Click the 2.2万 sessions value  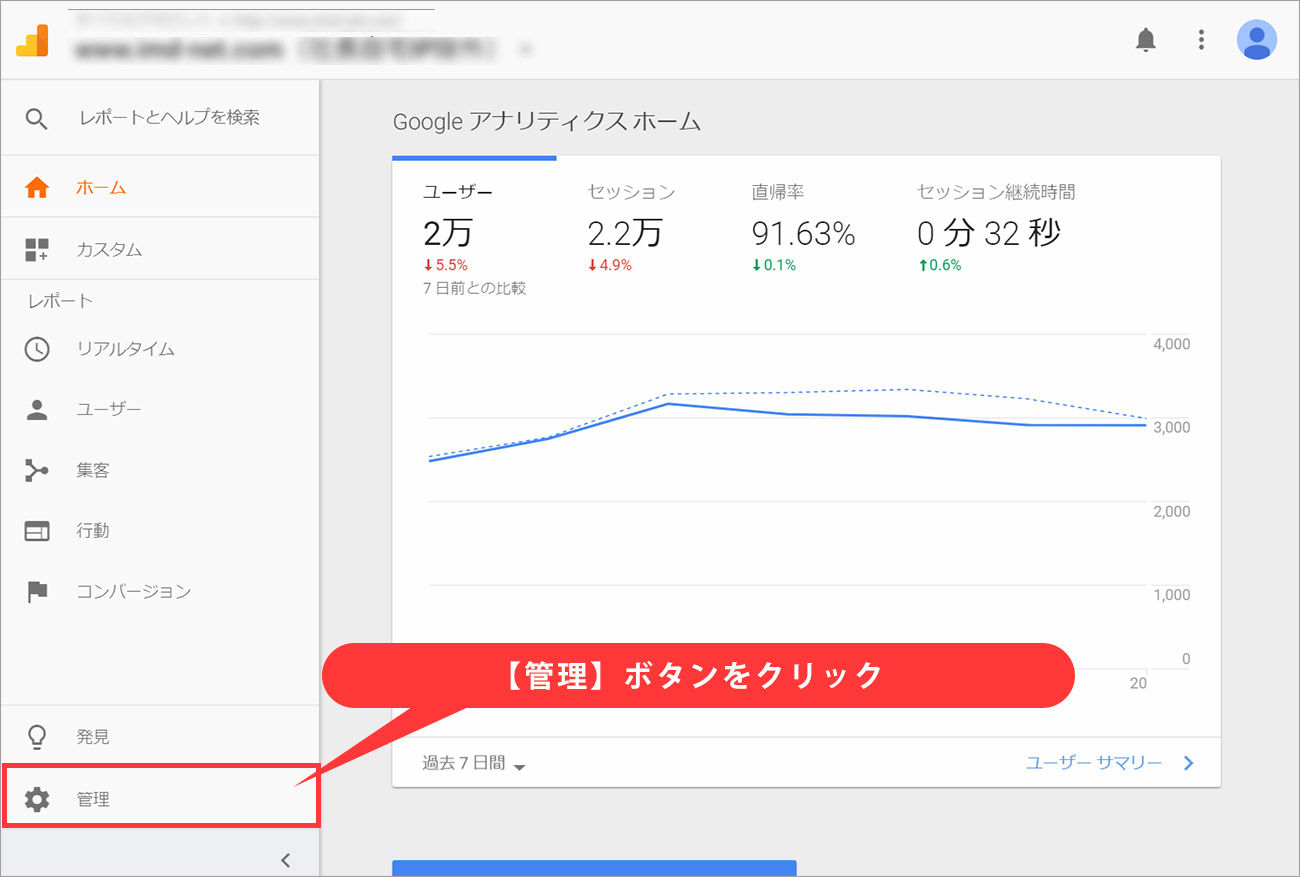[x=625, y=233]
